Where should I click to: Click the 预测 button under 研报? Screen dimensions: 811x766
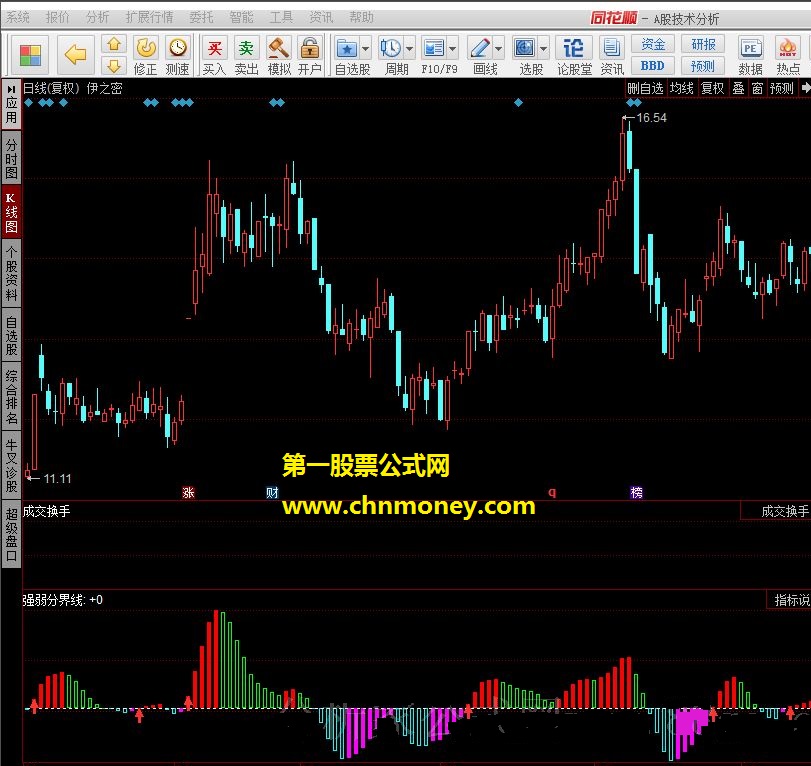pos(703,66)
